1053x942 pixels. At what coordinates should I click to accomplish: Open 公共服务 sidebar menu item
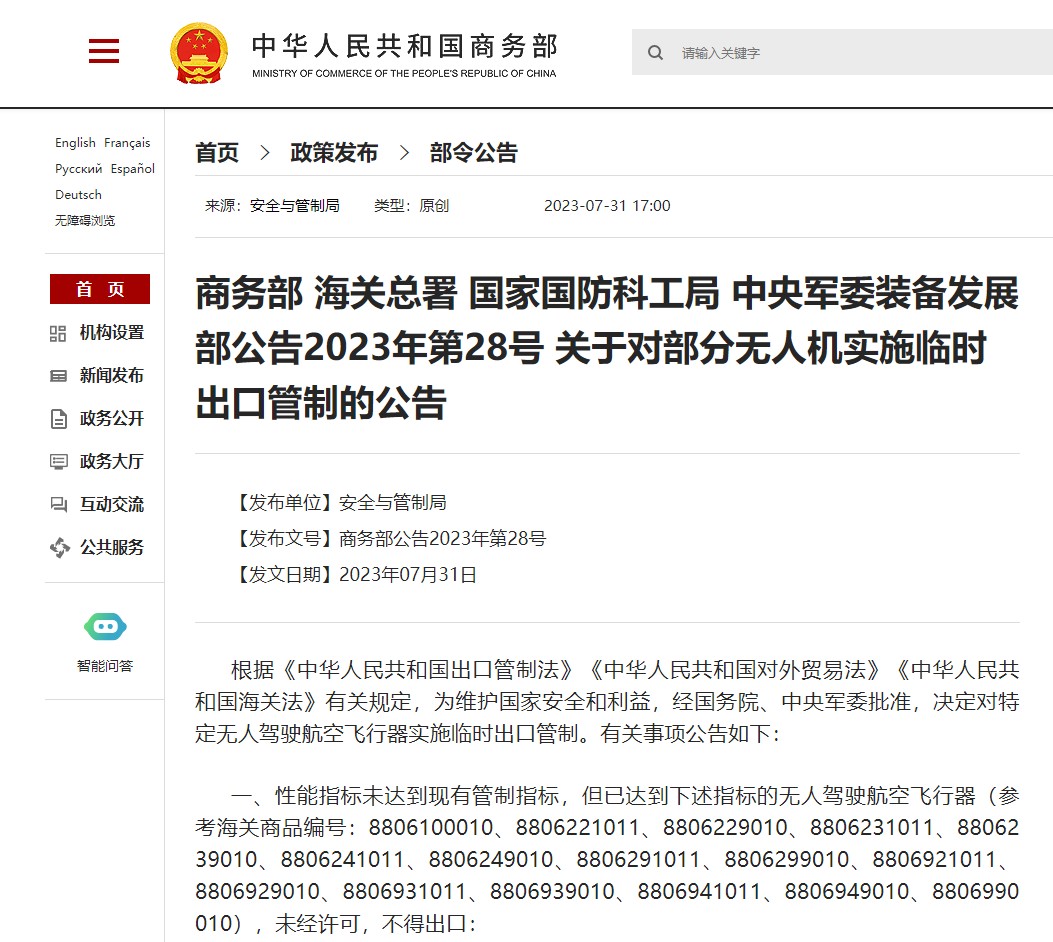(x=111, y=548)
